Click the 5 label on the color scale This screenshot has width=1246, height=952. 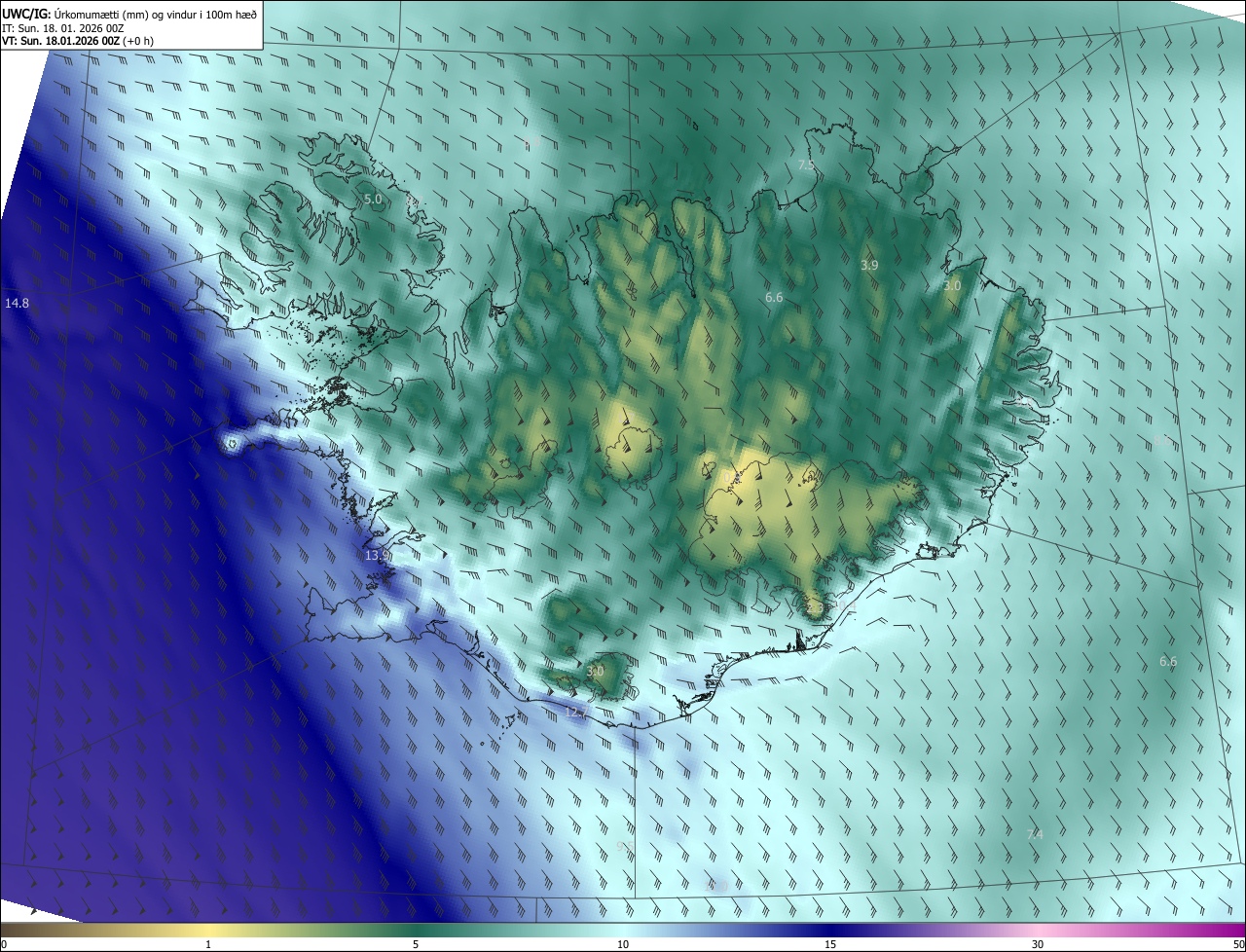416,945
